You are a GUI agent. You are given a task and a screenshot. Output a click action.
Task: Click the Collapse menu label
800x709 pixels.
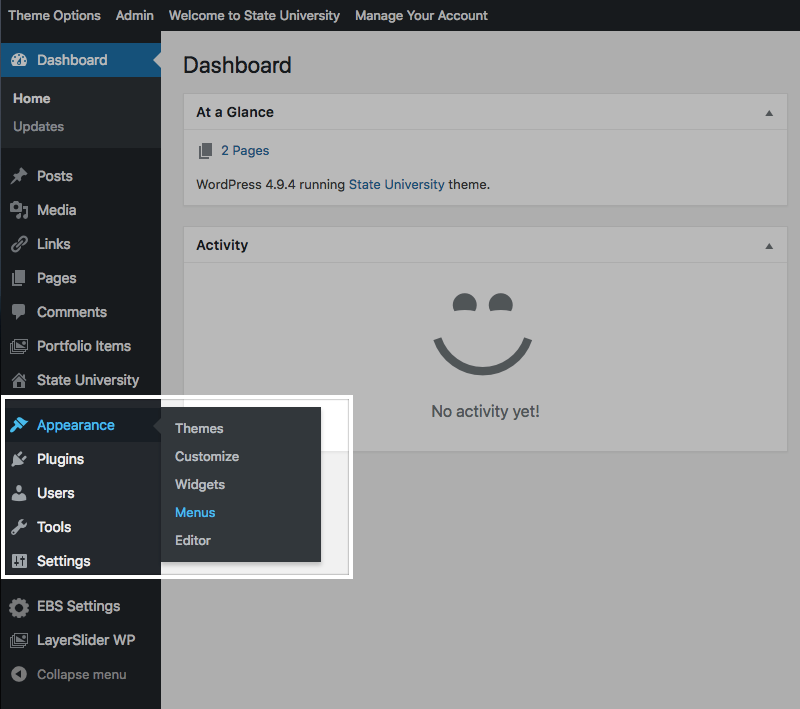click(81, 674)
